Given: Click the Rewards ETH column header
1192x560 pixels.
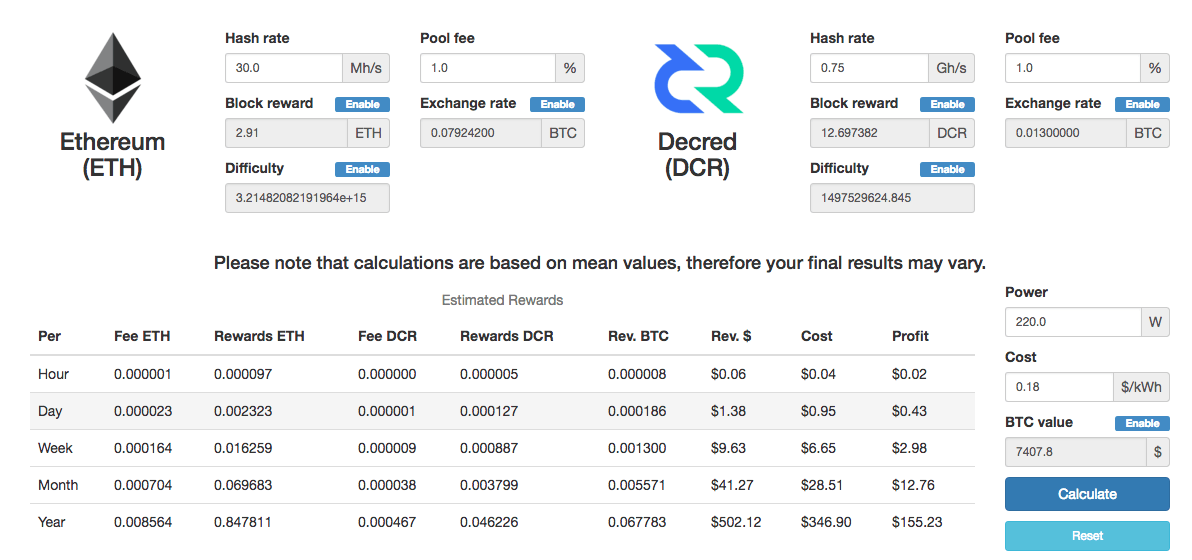Looking at the screenshot, I should pos(259,336).
